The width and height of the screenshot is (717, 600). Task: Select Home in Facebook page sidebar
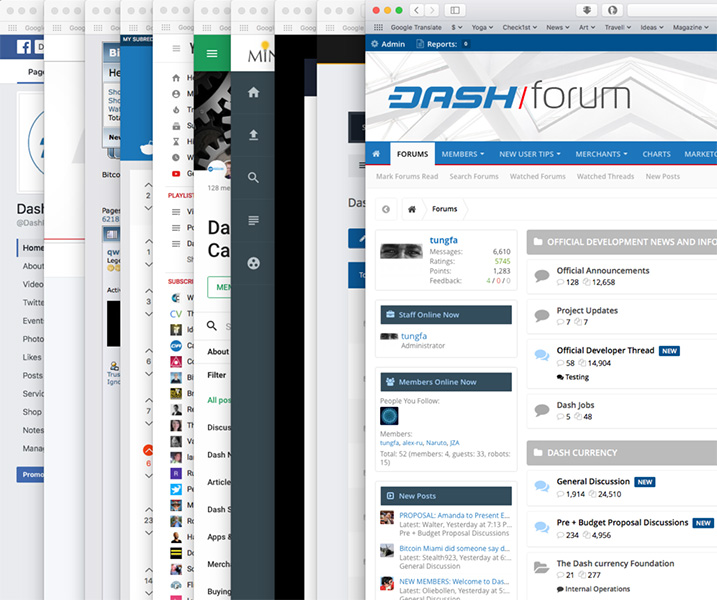pyautogui.click(x=33, y=247)
